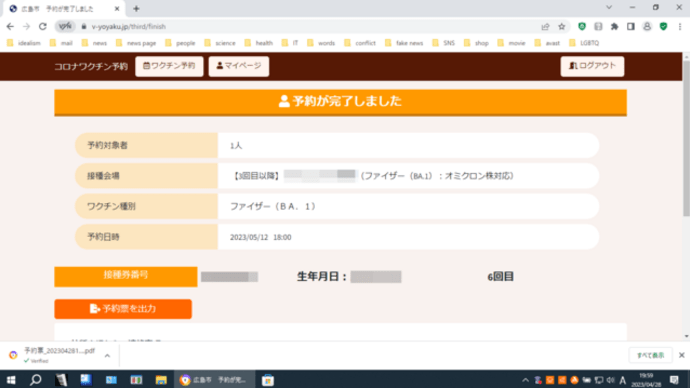690x388 pixels.
Task: Open the words bookmark folder
Action: point(321,43)
